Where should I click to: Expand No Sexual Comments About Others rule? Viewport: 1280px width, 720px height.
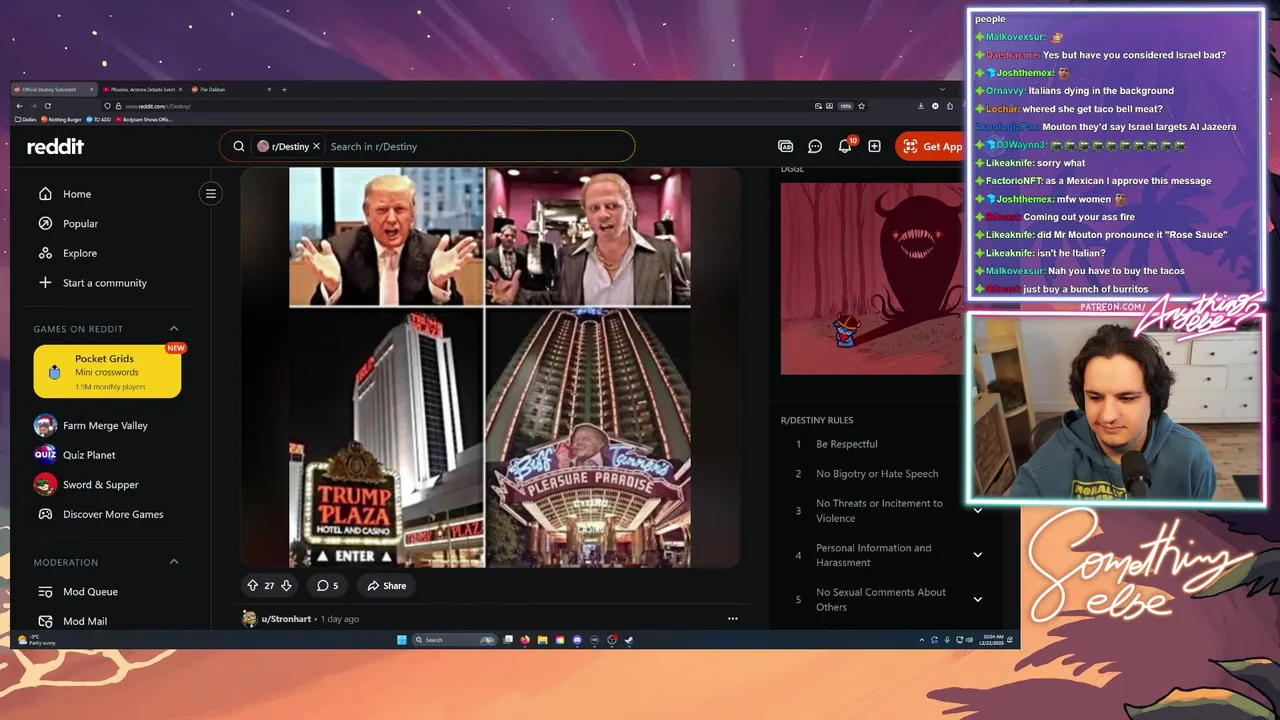[x=977, y=599]
